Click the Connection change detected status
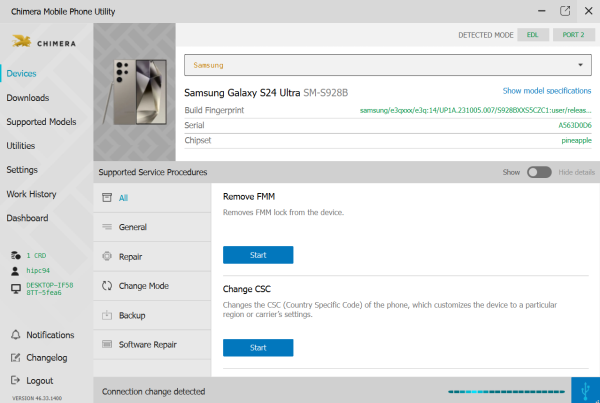 click(x=153, y=392)
